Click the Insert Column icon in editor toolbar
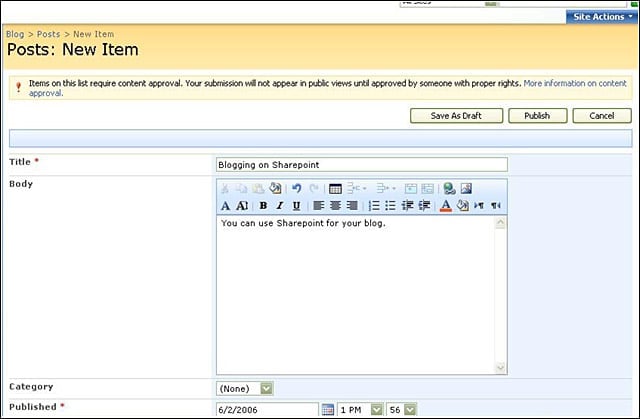640x419 pixels. [386, 188]
